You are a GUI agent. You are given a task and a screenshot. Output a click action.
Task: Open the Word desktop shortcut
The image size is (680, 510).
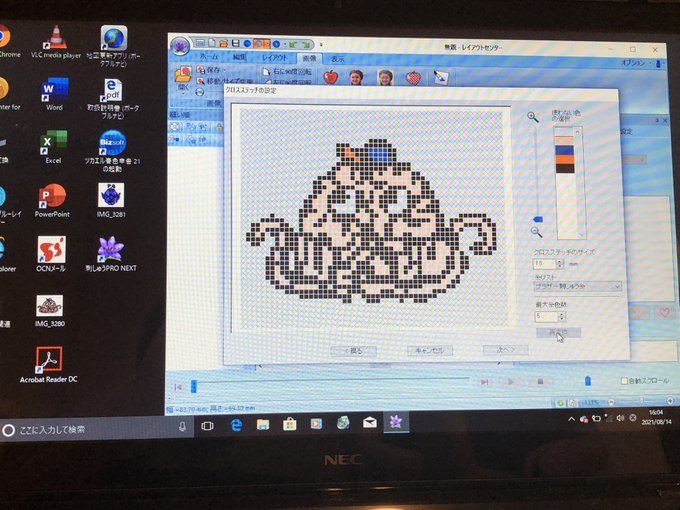coord(55,94)
